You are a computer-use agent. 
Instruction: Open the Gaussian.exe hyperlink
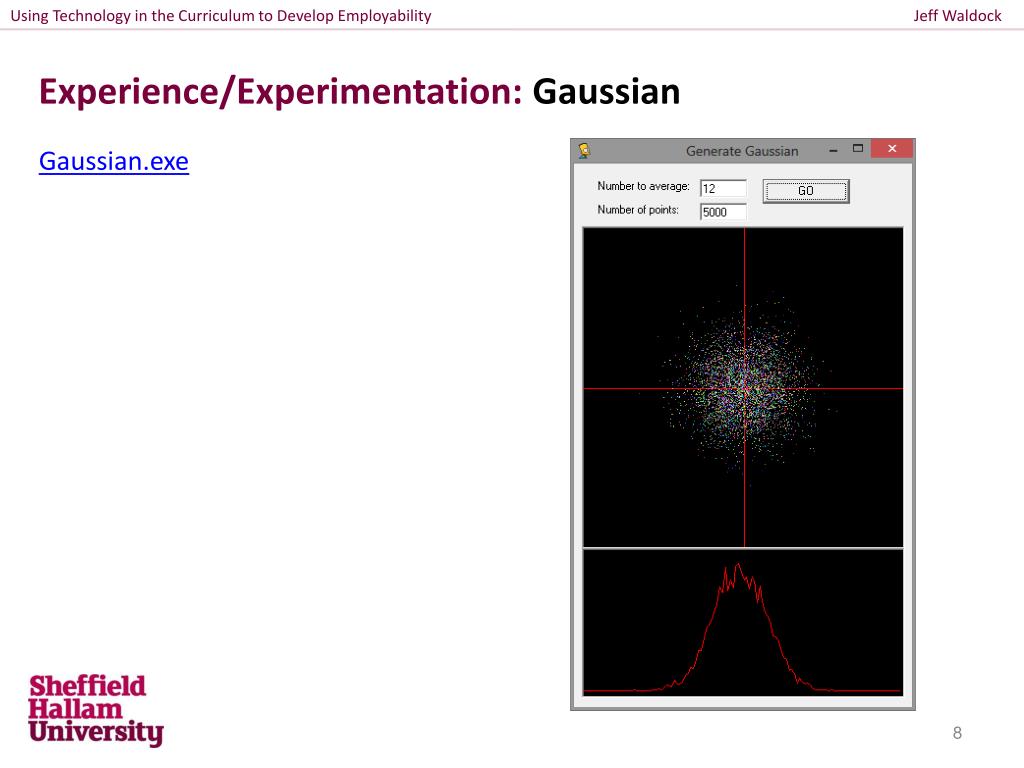coord(114,161)
